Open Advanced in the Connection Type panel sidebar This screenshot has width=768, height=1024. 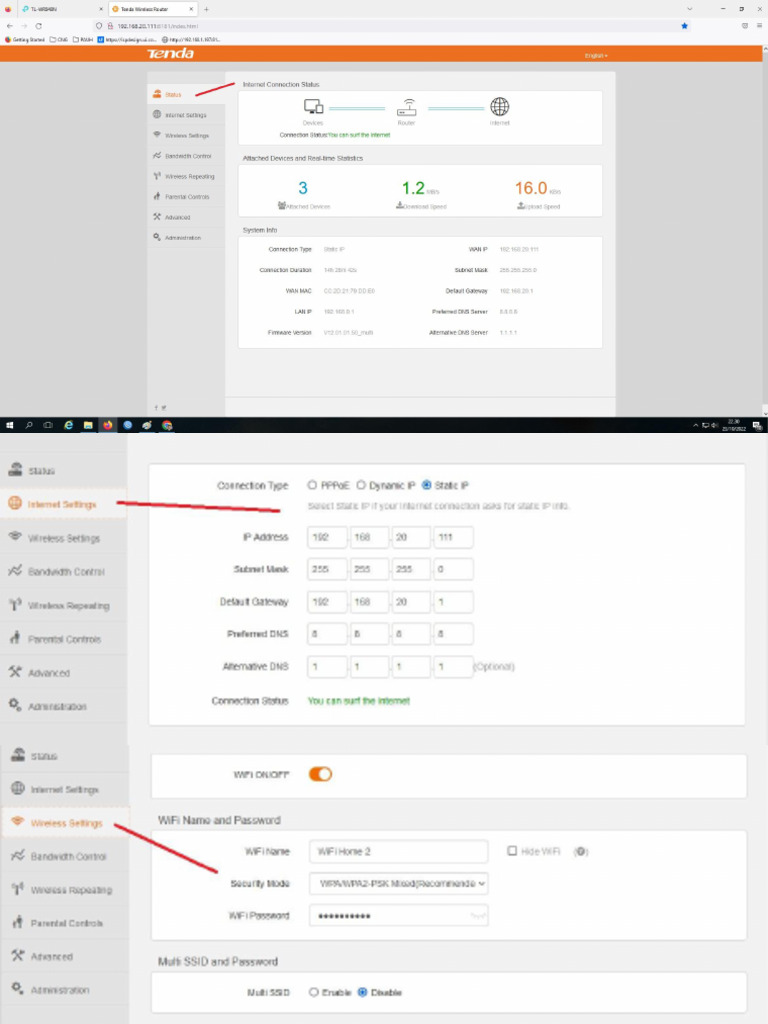click(x=63, y=673)
